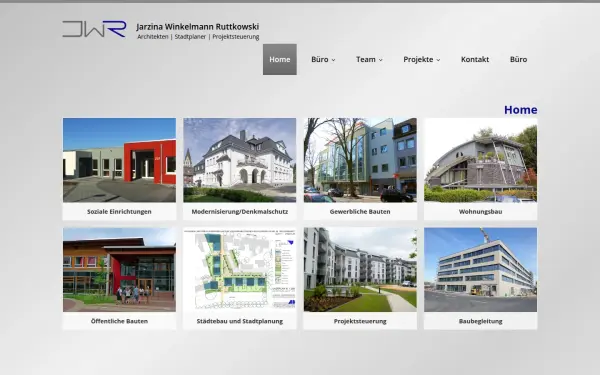Viewport: 600px width, 375px height.
Task: Go to the Kontakt page
Action: click(475, 59)
